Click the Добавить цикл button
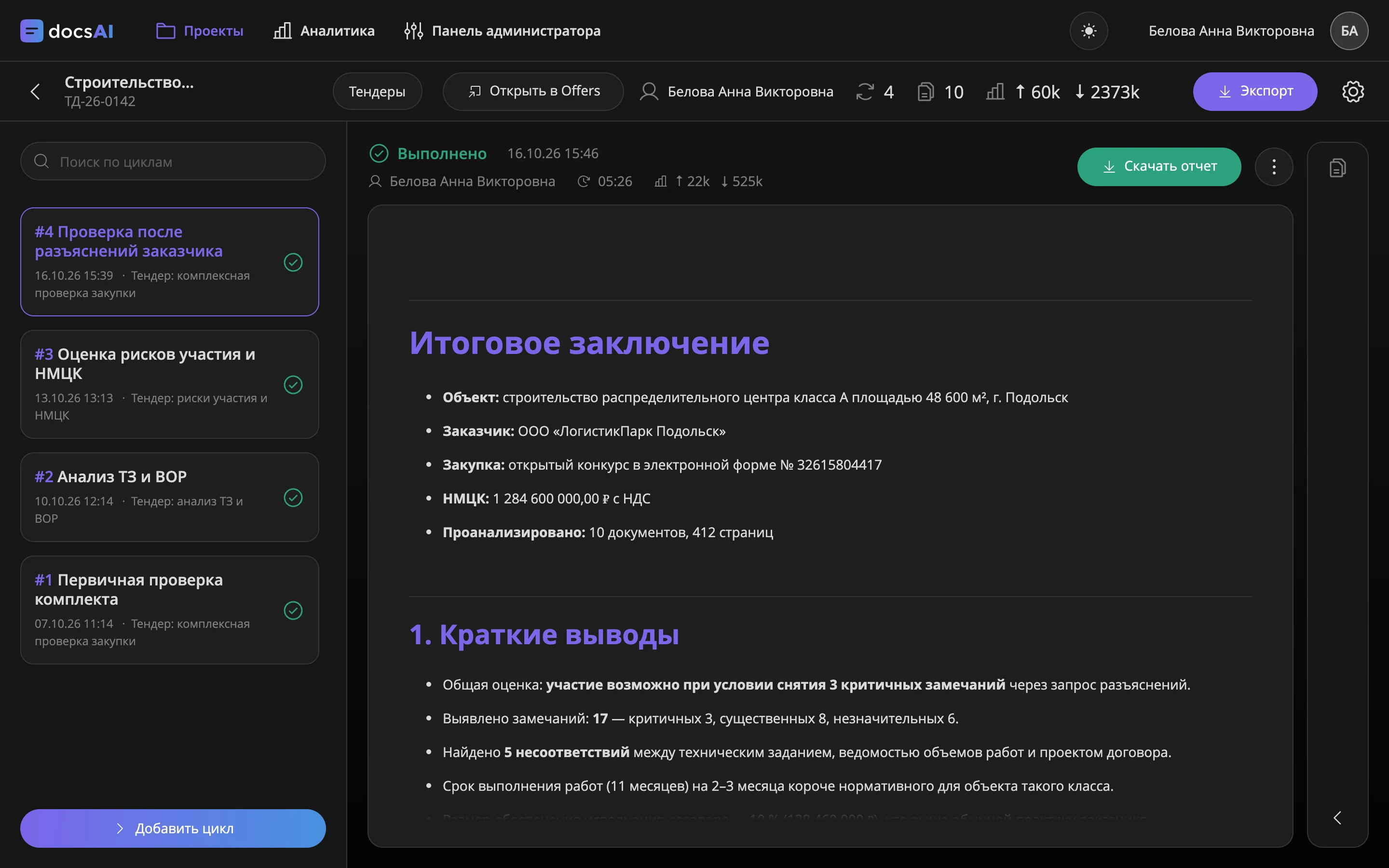This screenshot has width=1389, height=868. [173, 828]
